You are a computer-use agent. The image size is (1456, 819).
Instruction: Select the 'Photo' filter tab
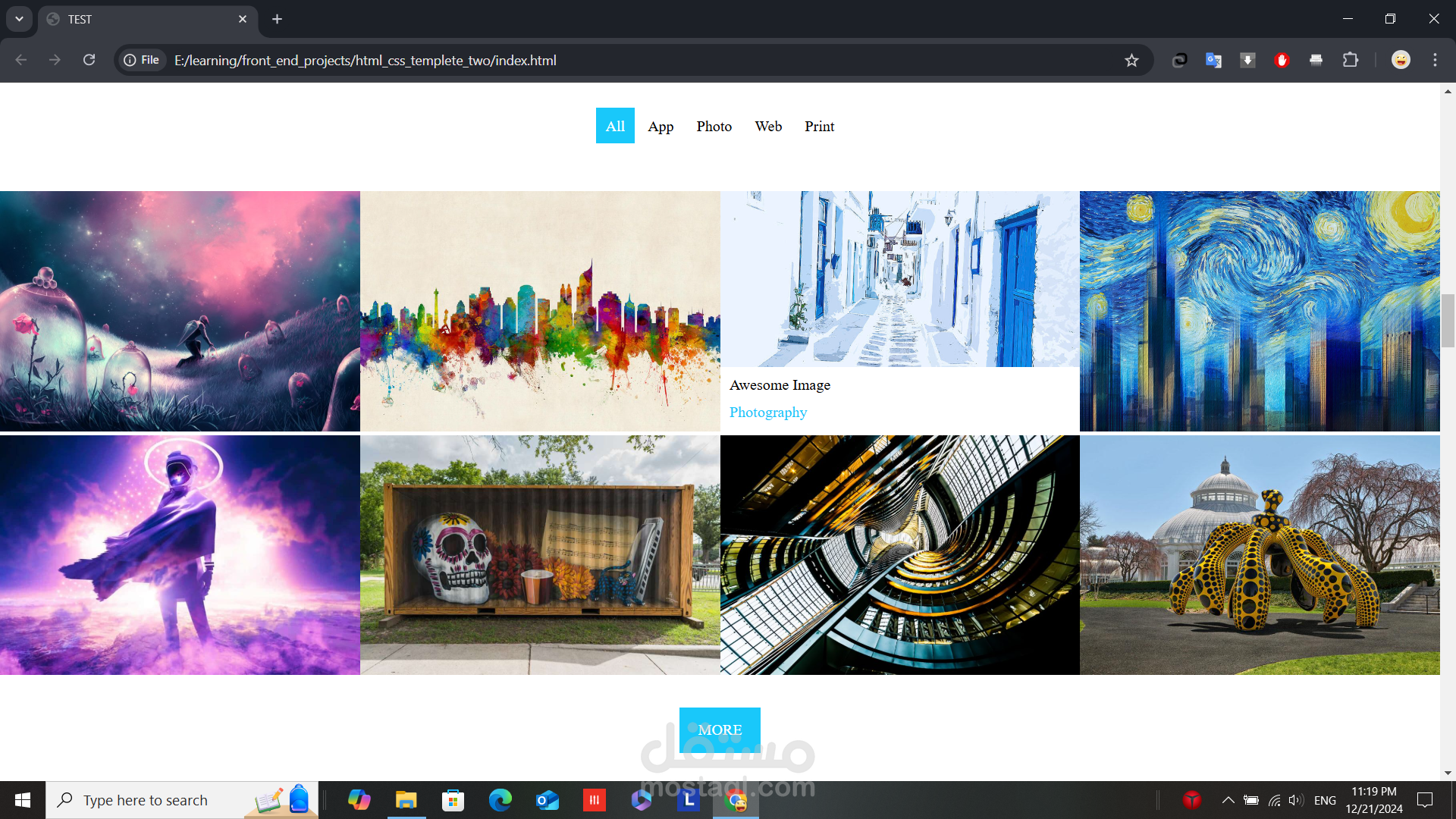[714, 126]
